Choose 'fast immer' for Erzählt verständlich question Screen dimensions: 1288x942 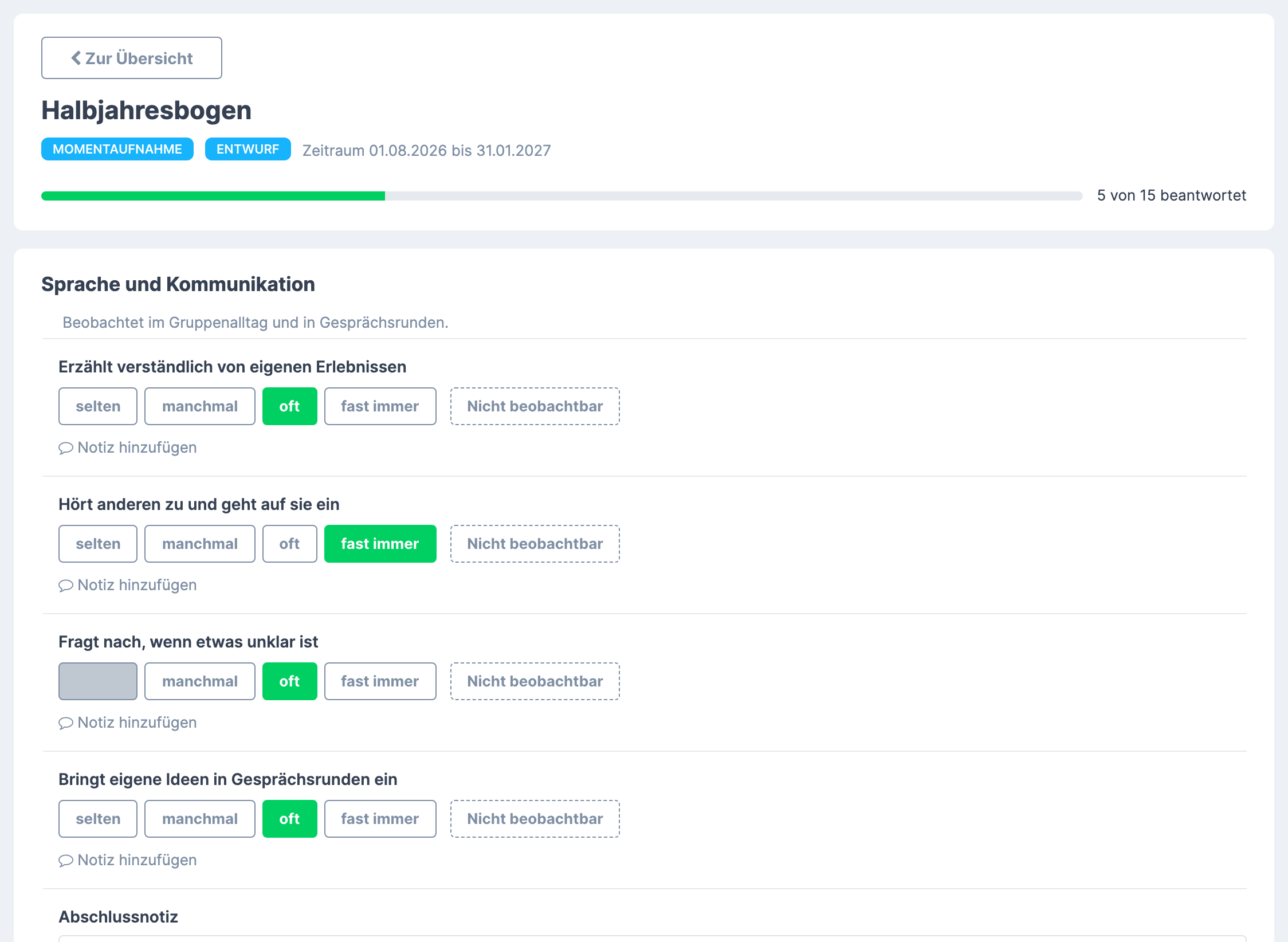click(380, 406)
